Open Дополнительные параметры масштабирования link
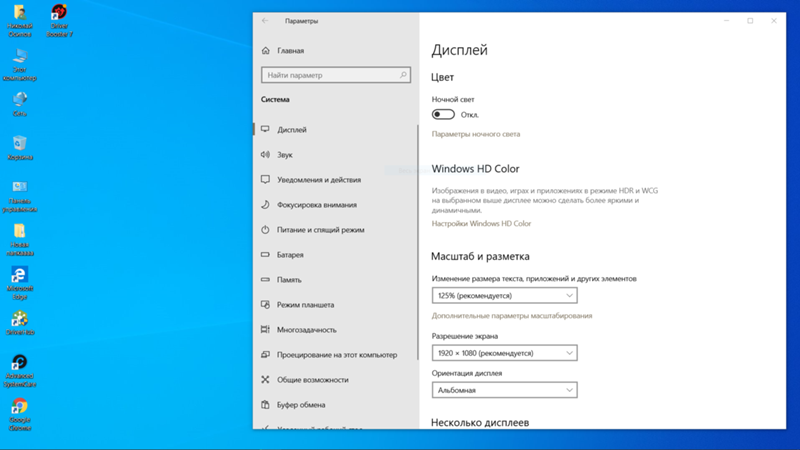This screenshot has width=800, height=450. pyautogui.click(x=512, y=316)
